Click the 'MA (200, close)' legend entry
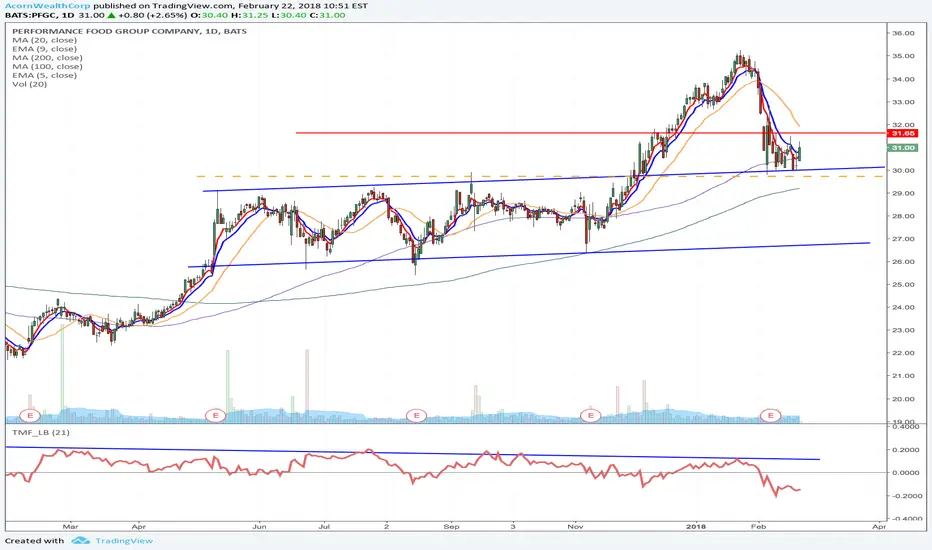 click(x=47, y=58)
